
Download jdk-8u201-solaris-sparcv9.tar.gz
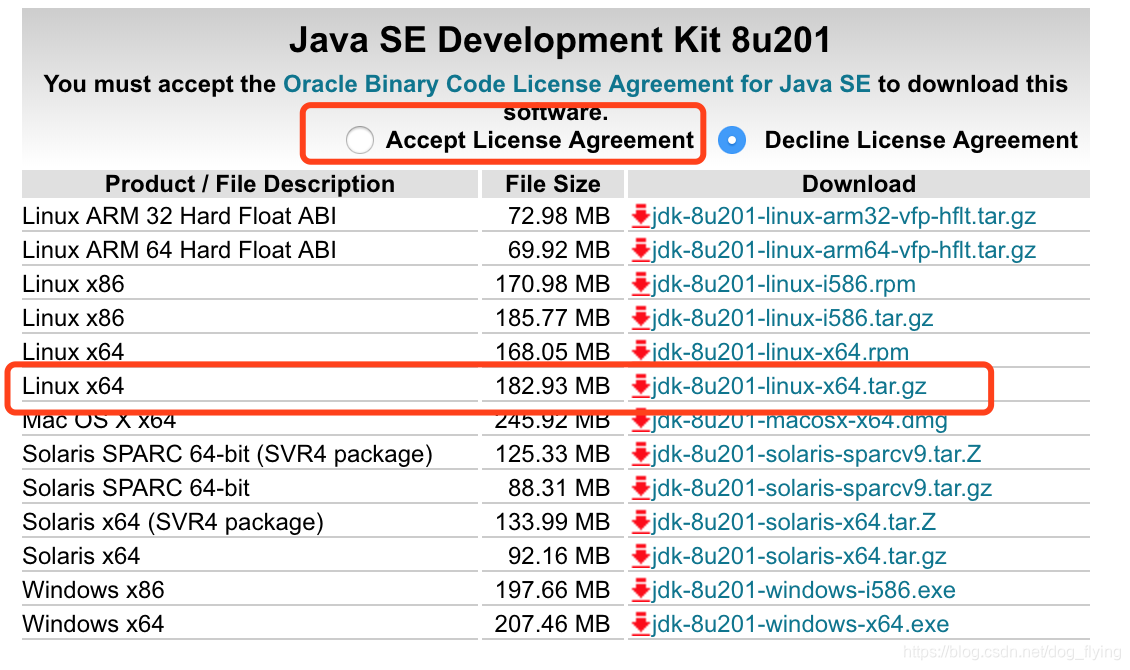[x=822, y=488]
